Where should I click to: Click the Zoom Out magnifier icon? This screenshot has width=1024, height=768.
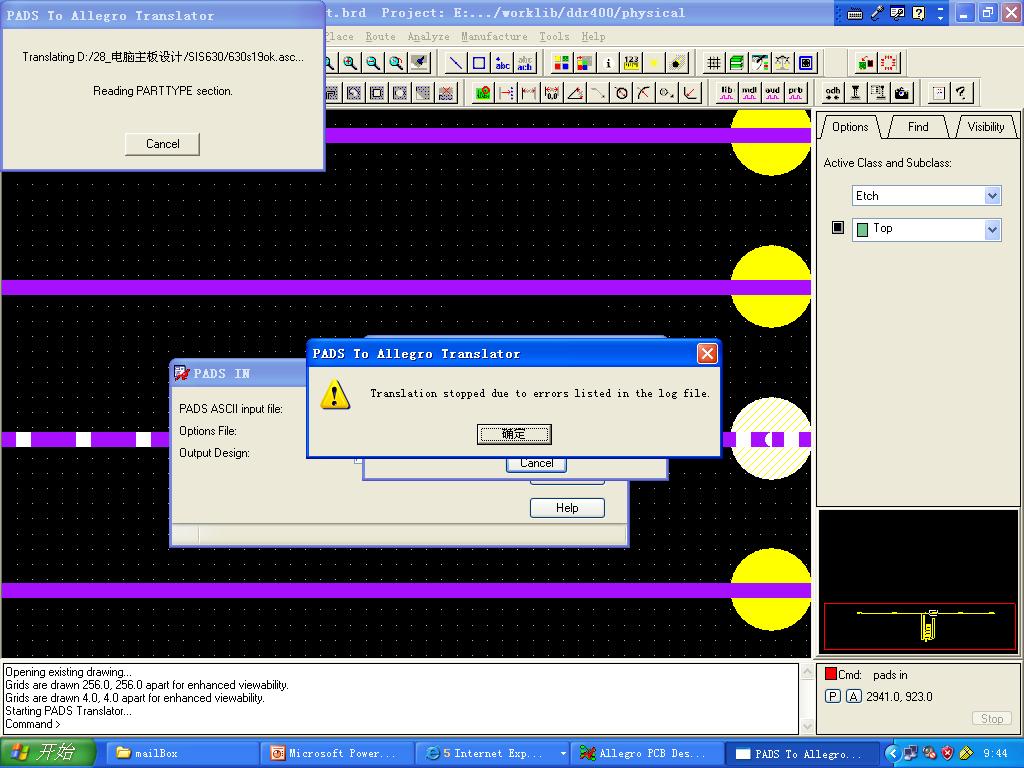point(373,63)
